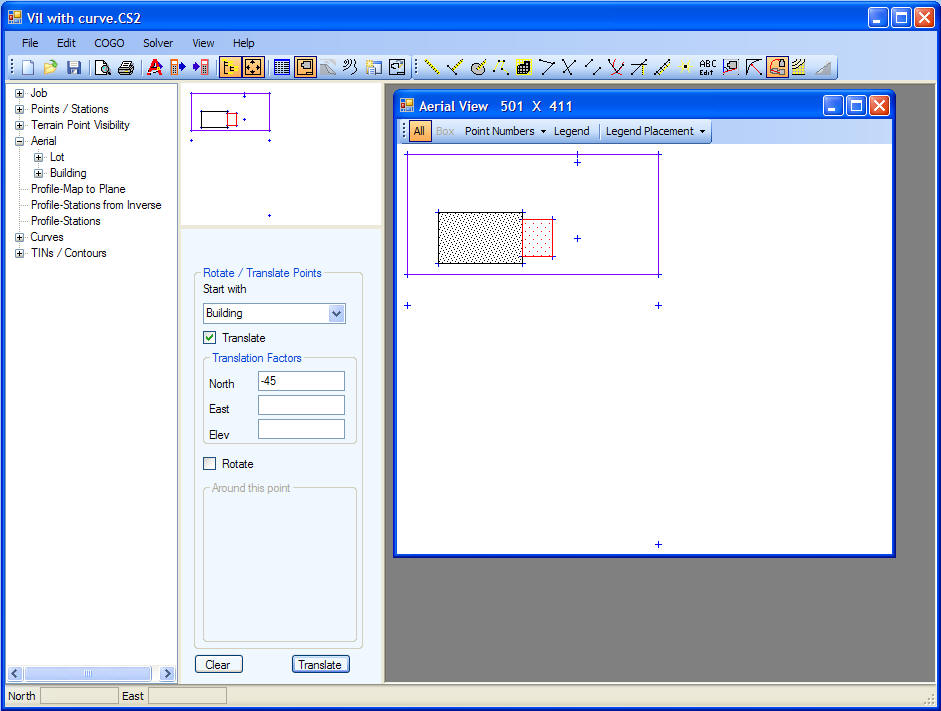This screenshot has width=941, height=711.
Task: Click the ABC Edit tool icon
Action: click(708, 68)
